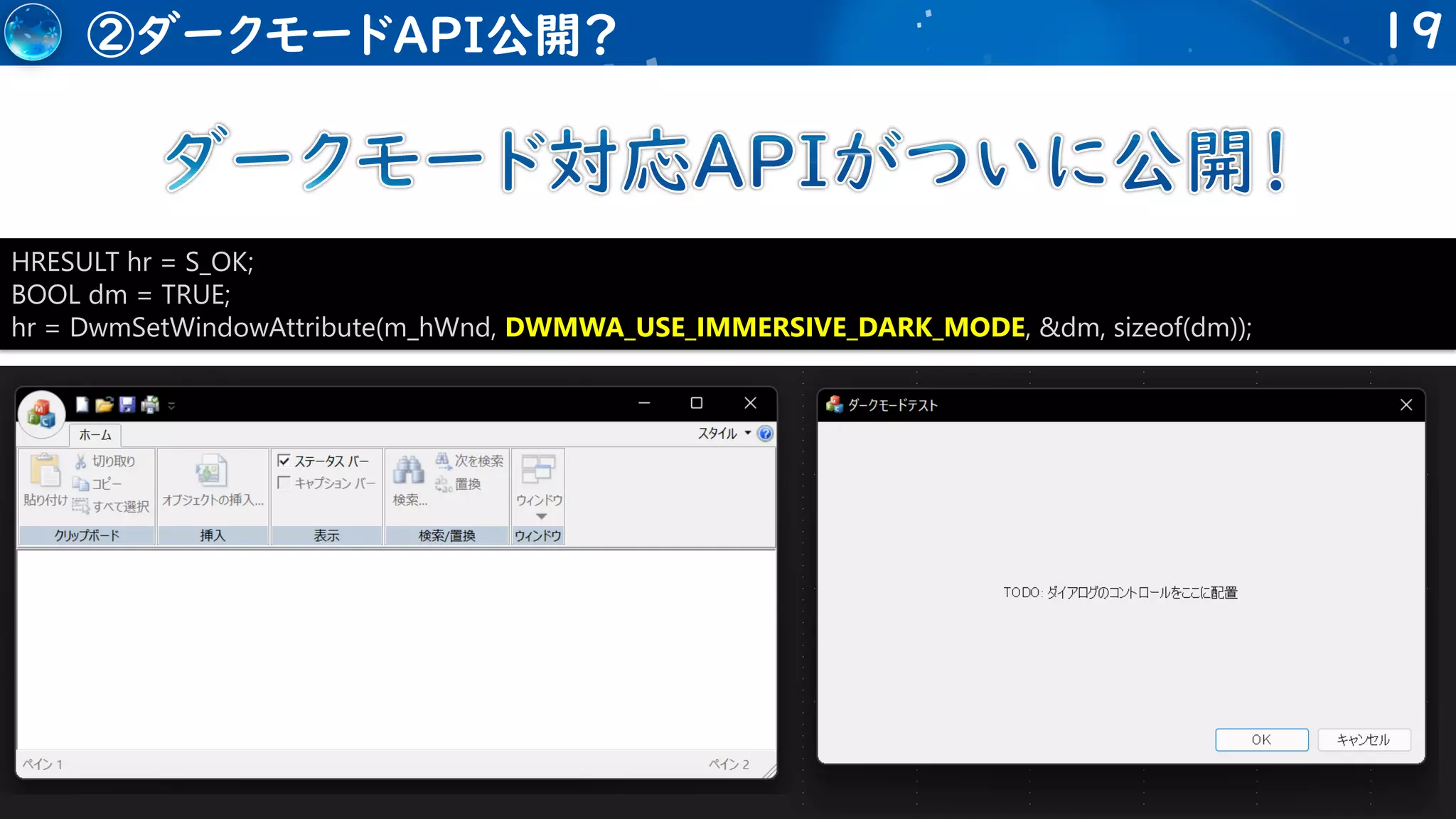Click the 貼り付け paste button
The width and height of the screenshot is (1456, 819).
(x=45, y=480)
